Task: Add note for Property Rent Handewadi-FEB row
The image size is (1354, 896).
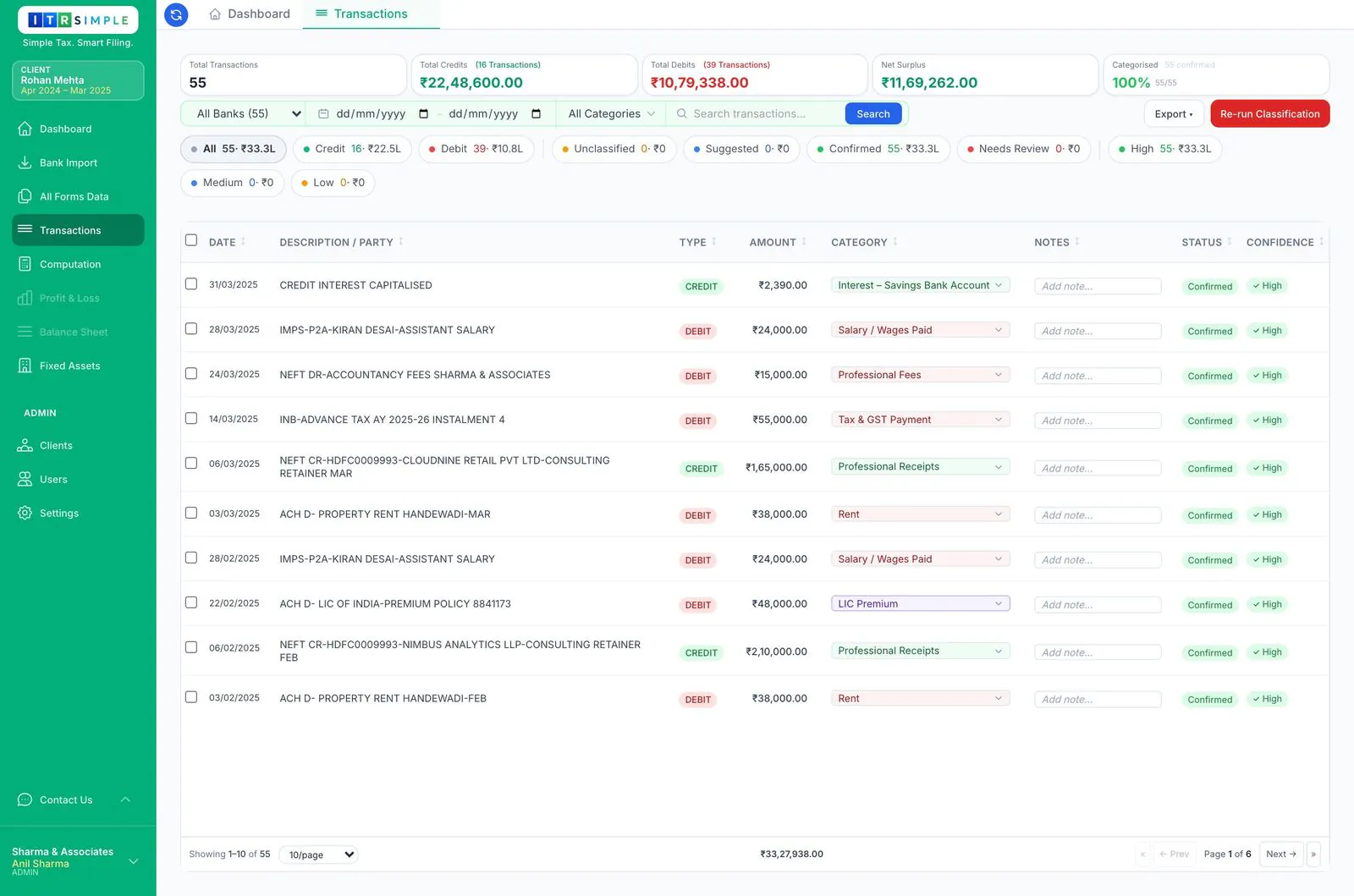Action: coord(1098,700)
